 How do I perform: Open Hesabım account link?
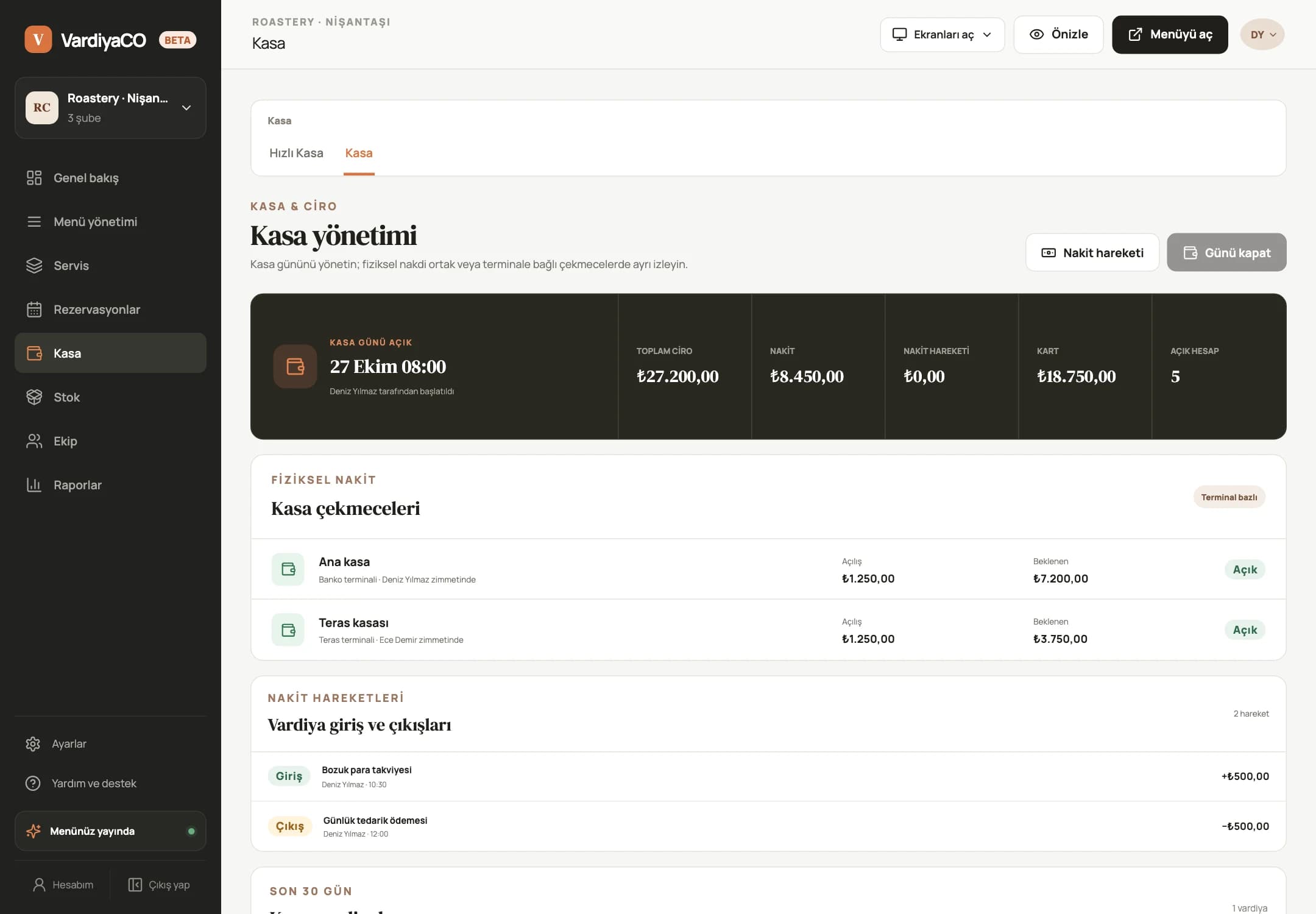pyautogui.click(x=63, y=885)
